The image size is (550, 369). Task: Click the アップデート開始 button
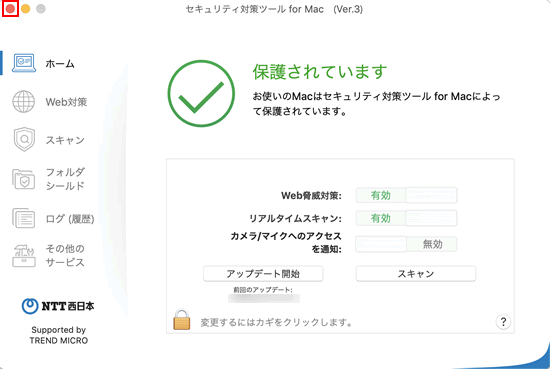[x=263, y=274]
